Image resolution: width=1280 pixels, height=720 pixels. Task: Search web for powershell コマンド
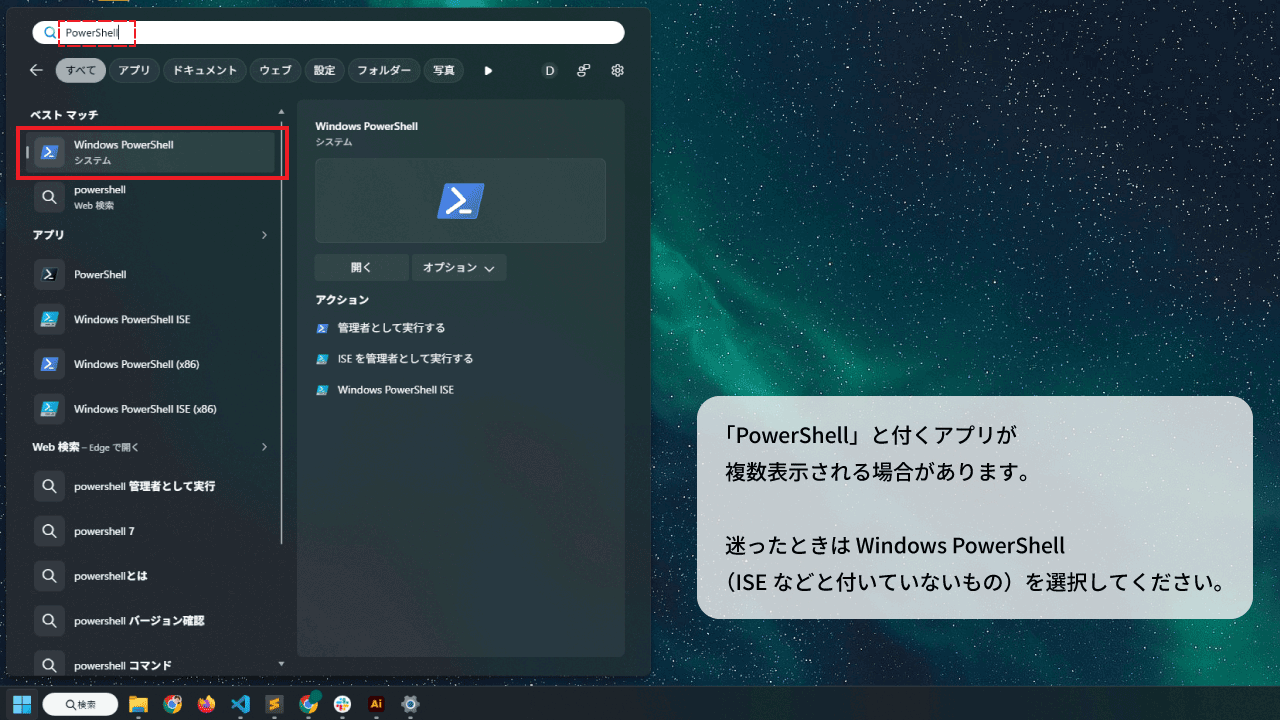(x=150, y=665)
